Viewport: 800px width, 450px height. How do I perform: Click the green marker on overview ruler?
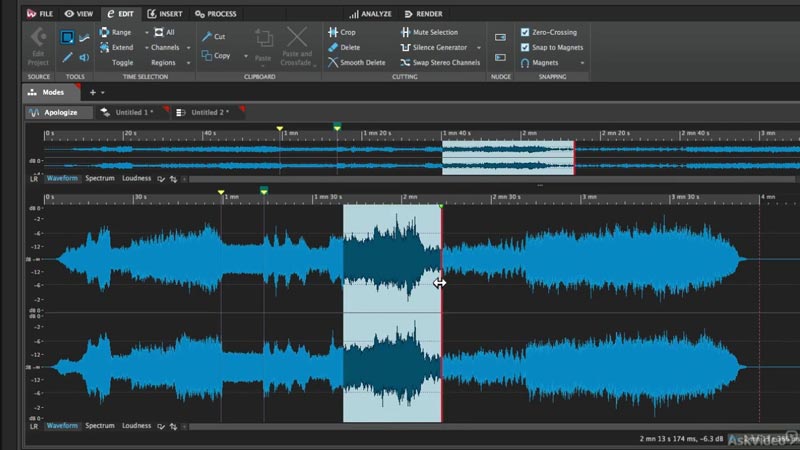click(337, 127)
